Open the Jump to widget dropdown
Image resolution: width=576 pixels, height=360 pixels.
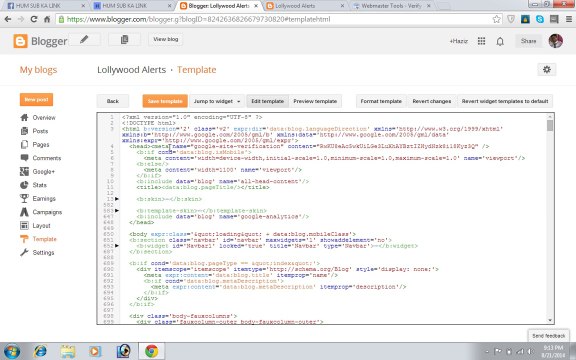coord(217,101)
